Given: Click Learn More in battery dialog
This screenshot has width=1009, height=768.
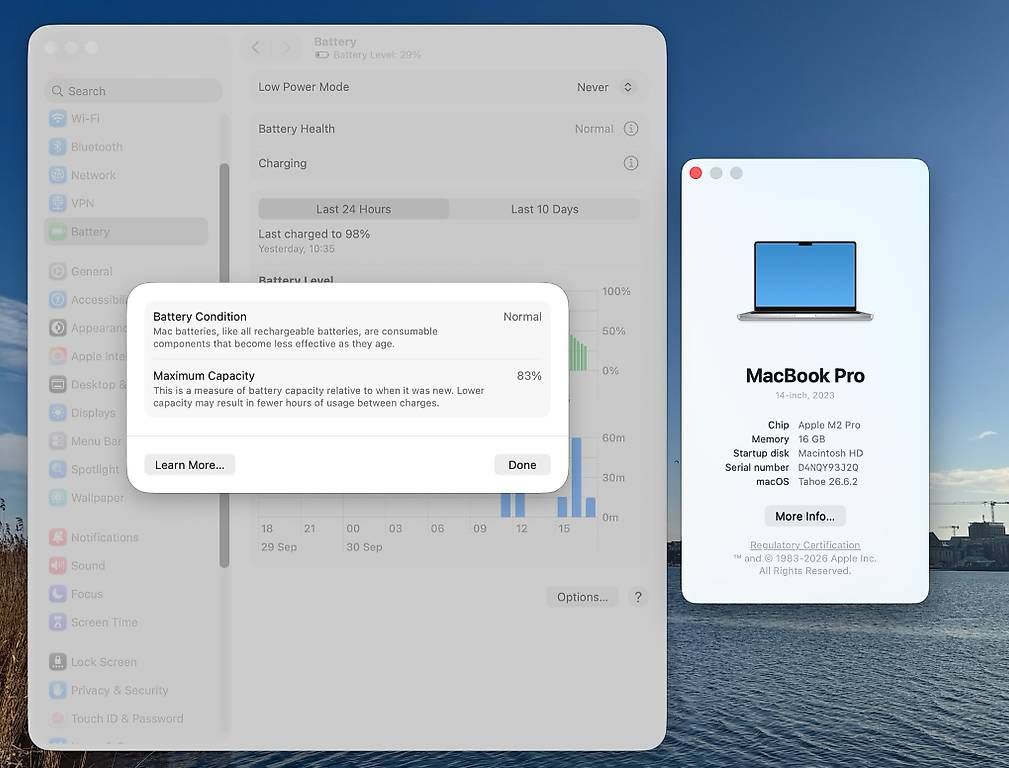Looking at the screenshot, I should (189, 465).
